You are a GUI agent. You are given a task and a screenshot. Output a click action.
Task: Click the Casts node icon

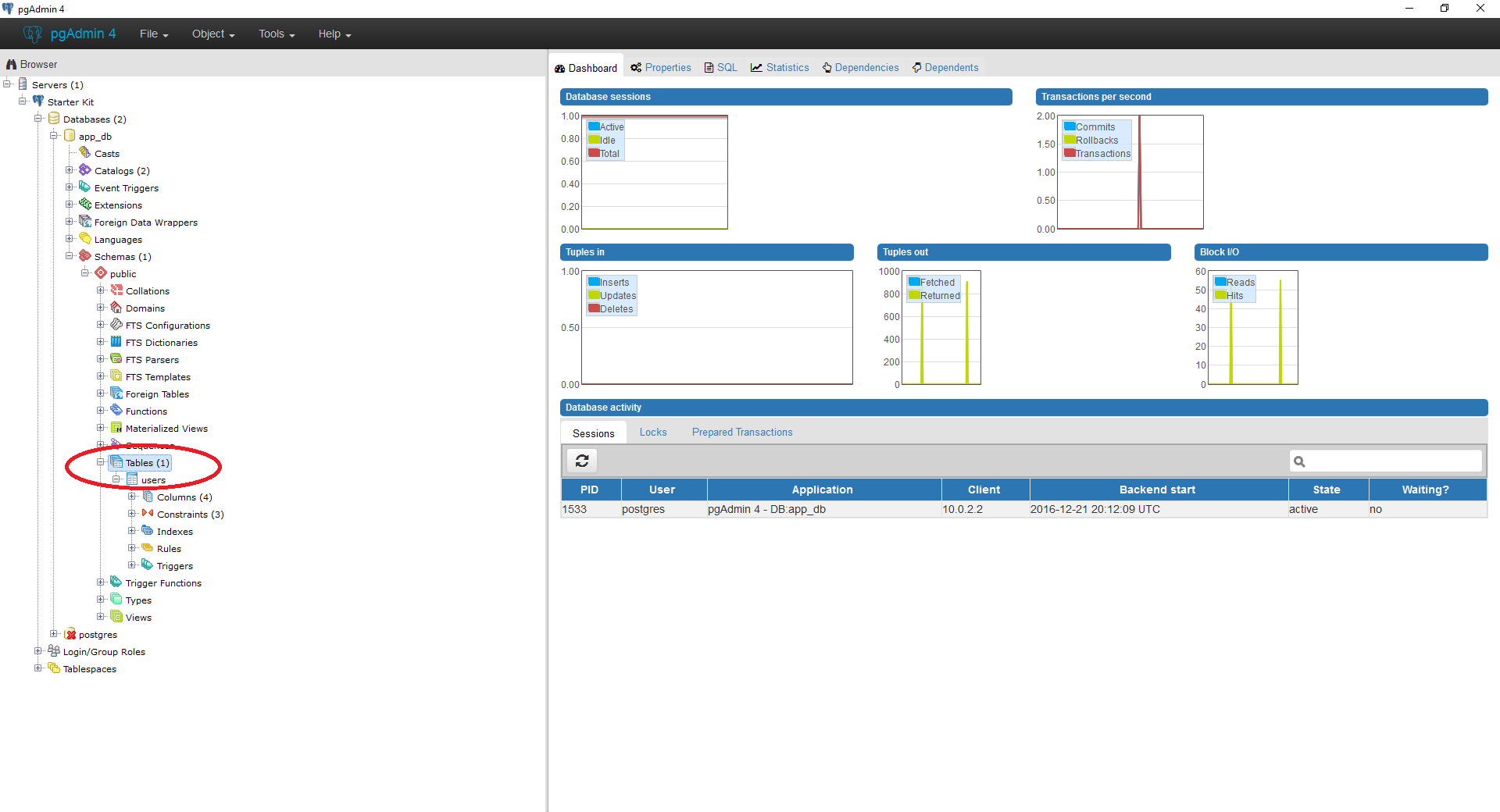click(85, 153)
